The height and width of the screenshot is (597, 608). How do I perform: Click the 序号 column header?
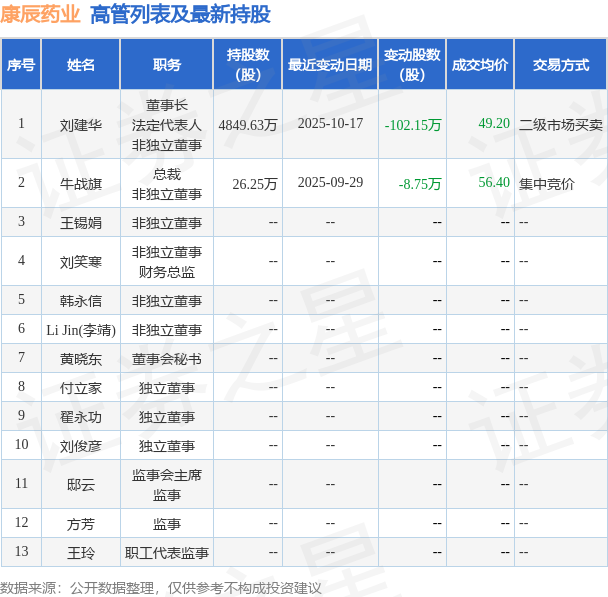tap(21, 65)
